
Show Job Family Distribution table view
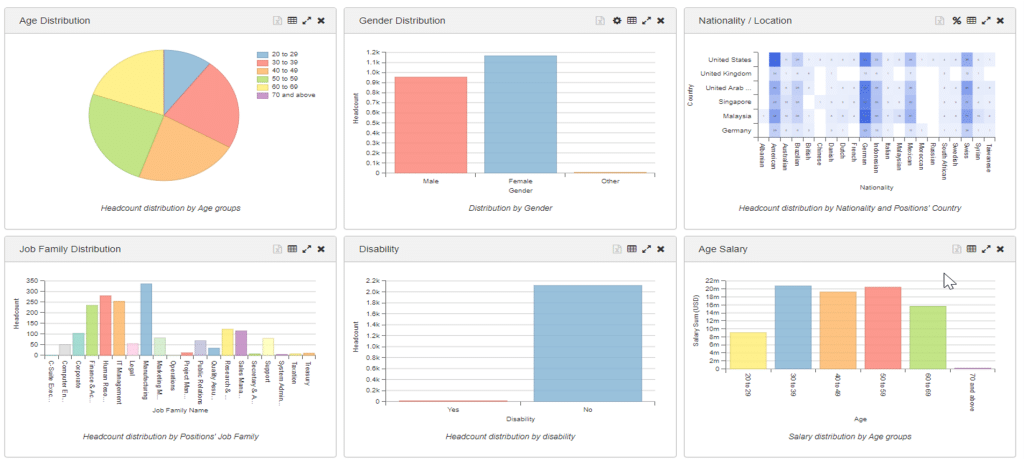292,249
